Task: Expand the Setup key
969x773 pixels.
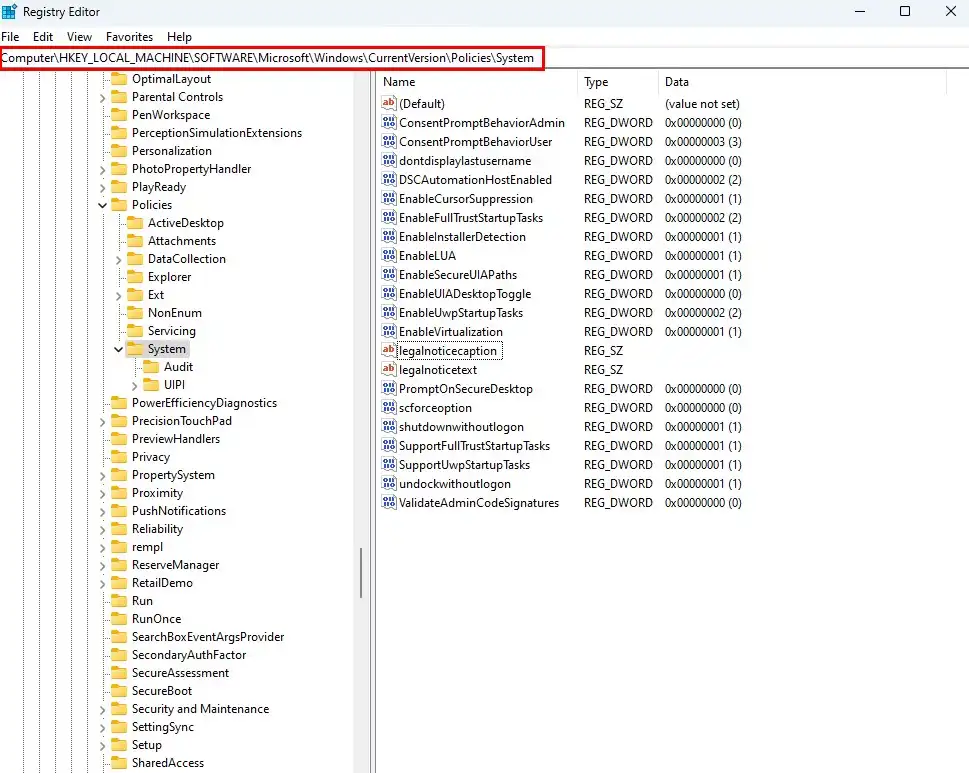Action: click(x=103, y=745)
